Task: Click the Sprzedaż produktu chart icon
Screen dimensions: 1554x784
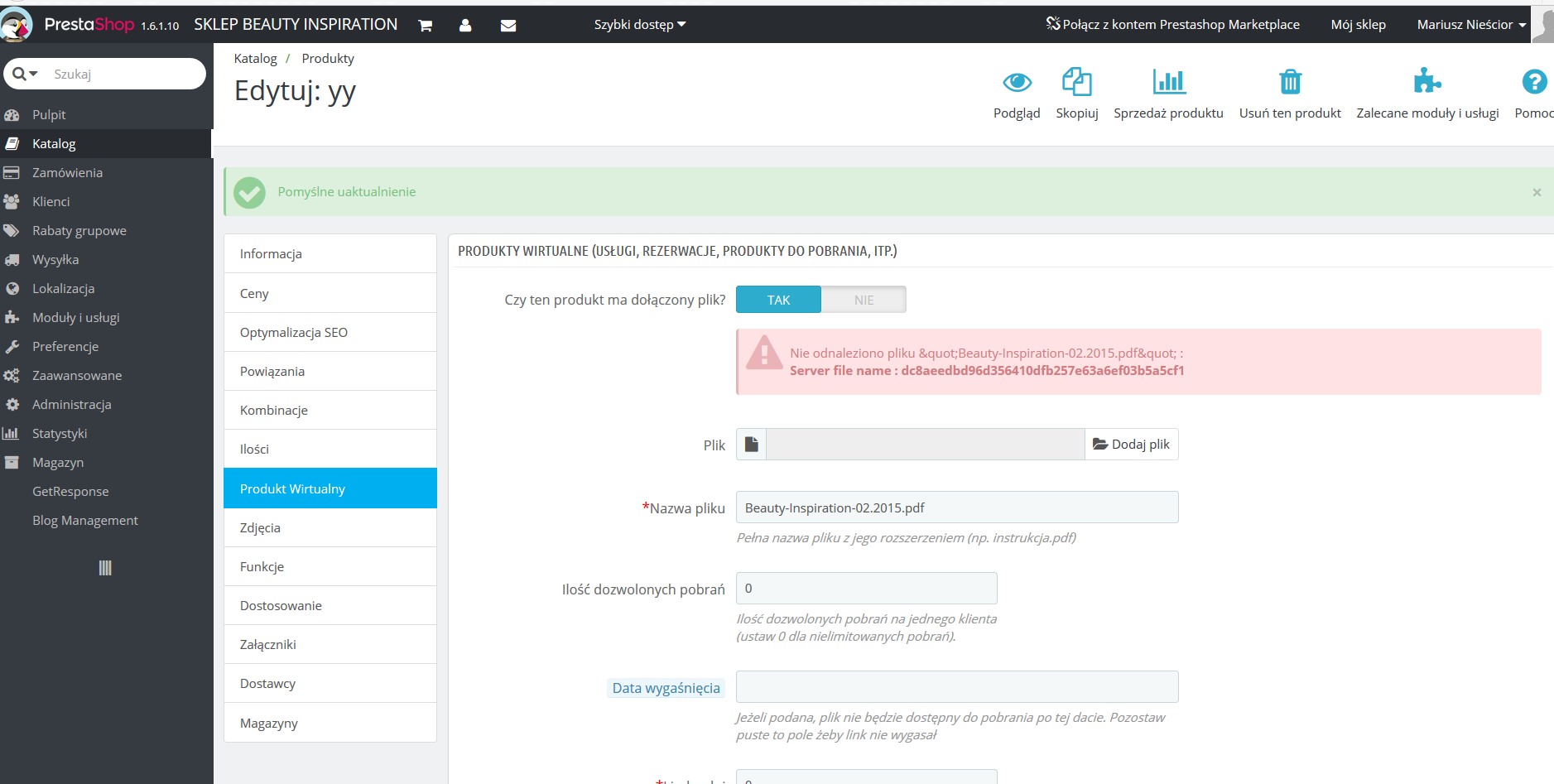Action: (1169, 82)
